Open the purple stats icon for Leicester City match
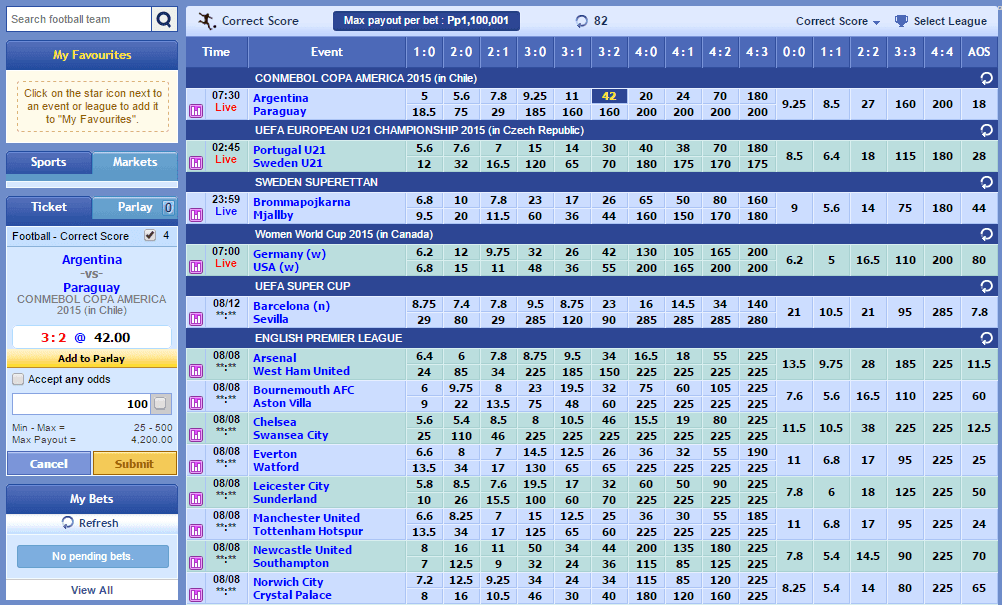The height and width of the screenshot is (605, 1002). pyautogui.click(x=196, y=499)
